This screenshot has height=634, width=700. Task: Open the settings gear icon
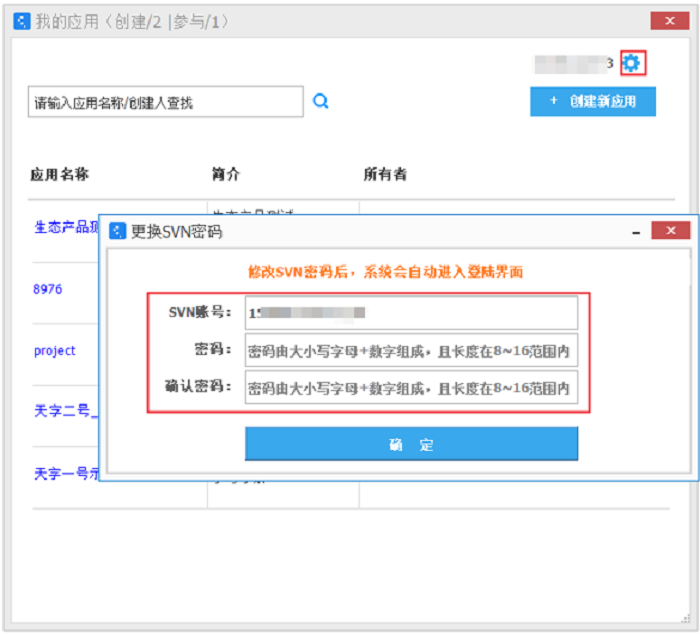[x=631, y=64]
